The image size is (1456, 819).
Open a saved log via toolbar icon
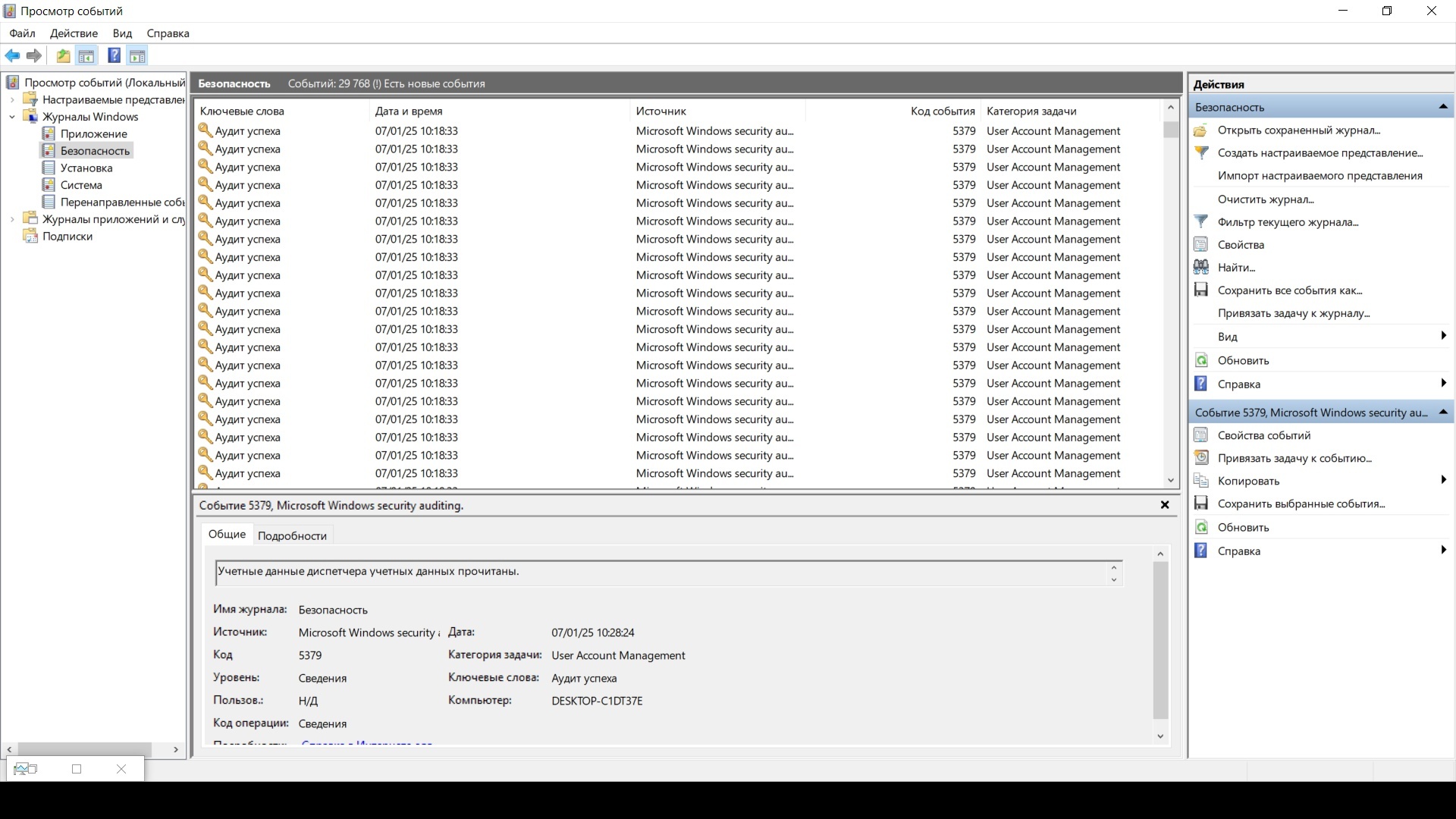(63, 55)
